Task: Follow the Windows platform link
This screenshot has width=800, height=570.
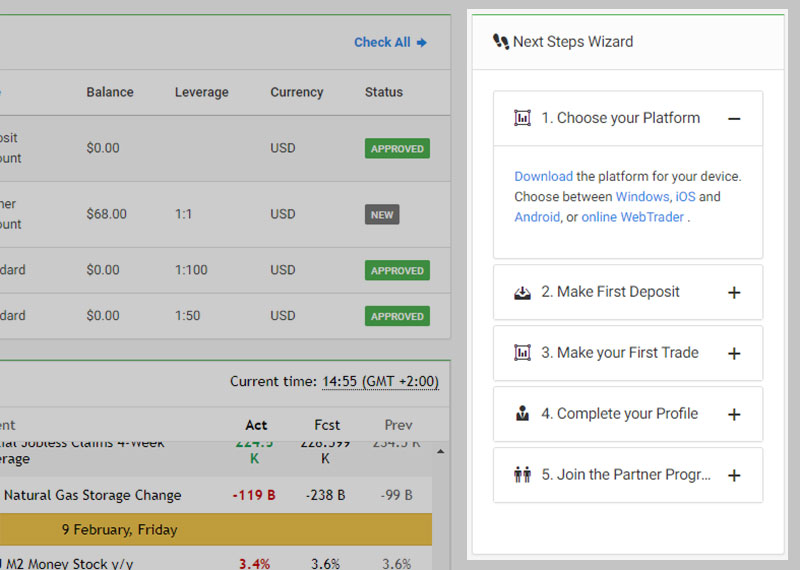Action: (642, 197)
